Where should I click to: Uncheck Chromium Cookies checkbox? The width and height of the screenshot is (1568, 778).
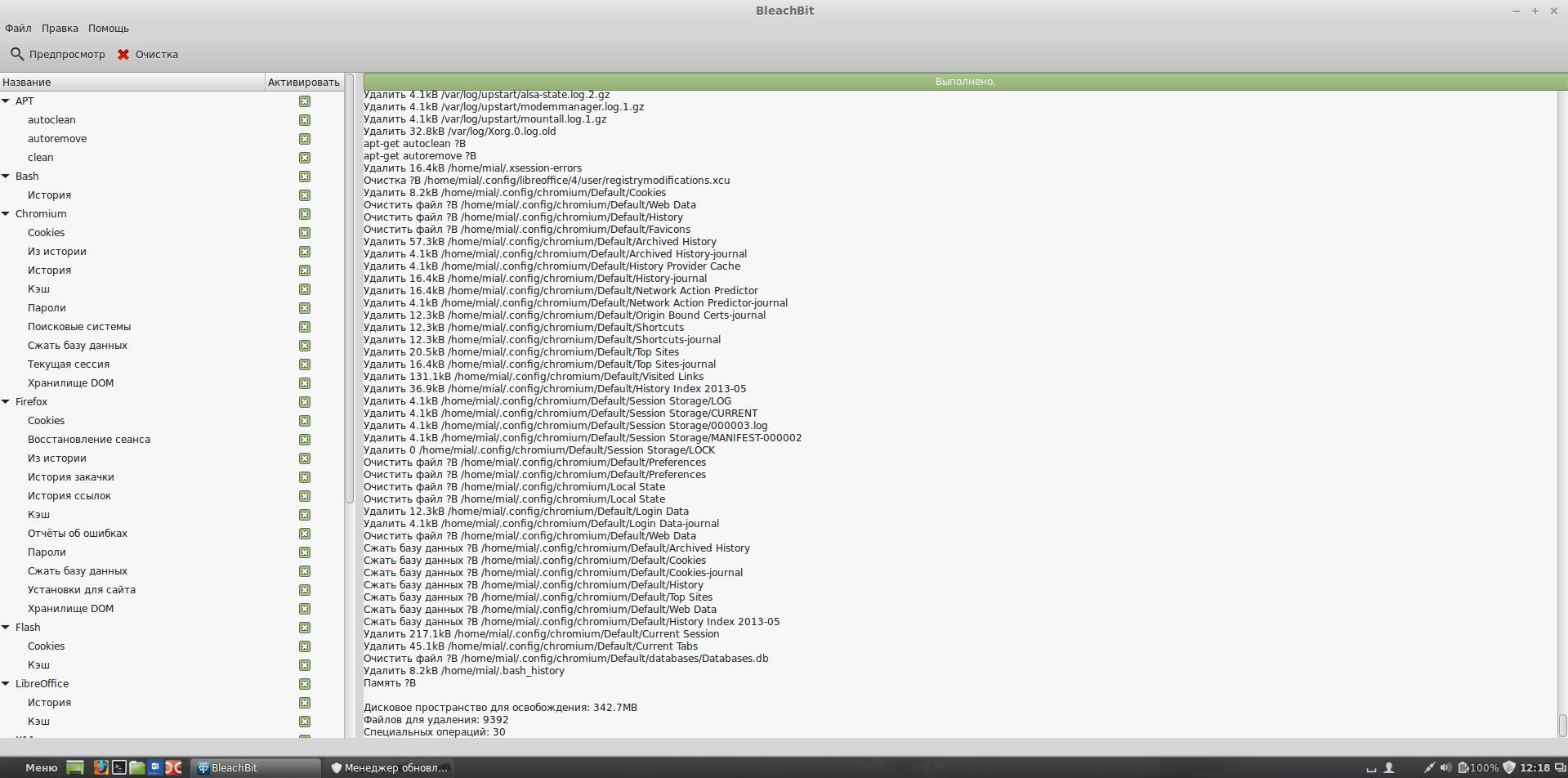(305, 233)
